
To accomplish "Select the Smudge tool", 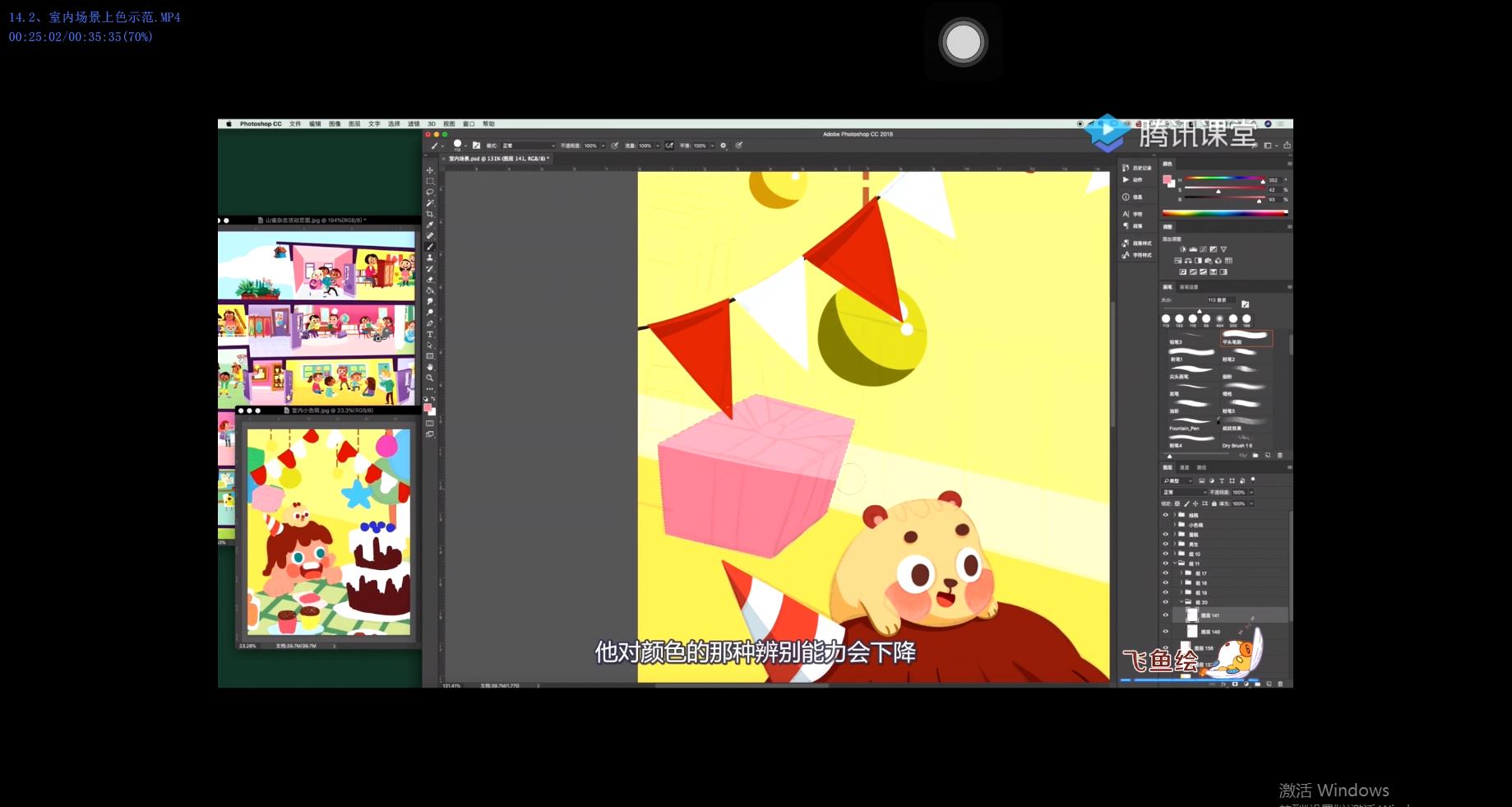I will pos(429,301).
